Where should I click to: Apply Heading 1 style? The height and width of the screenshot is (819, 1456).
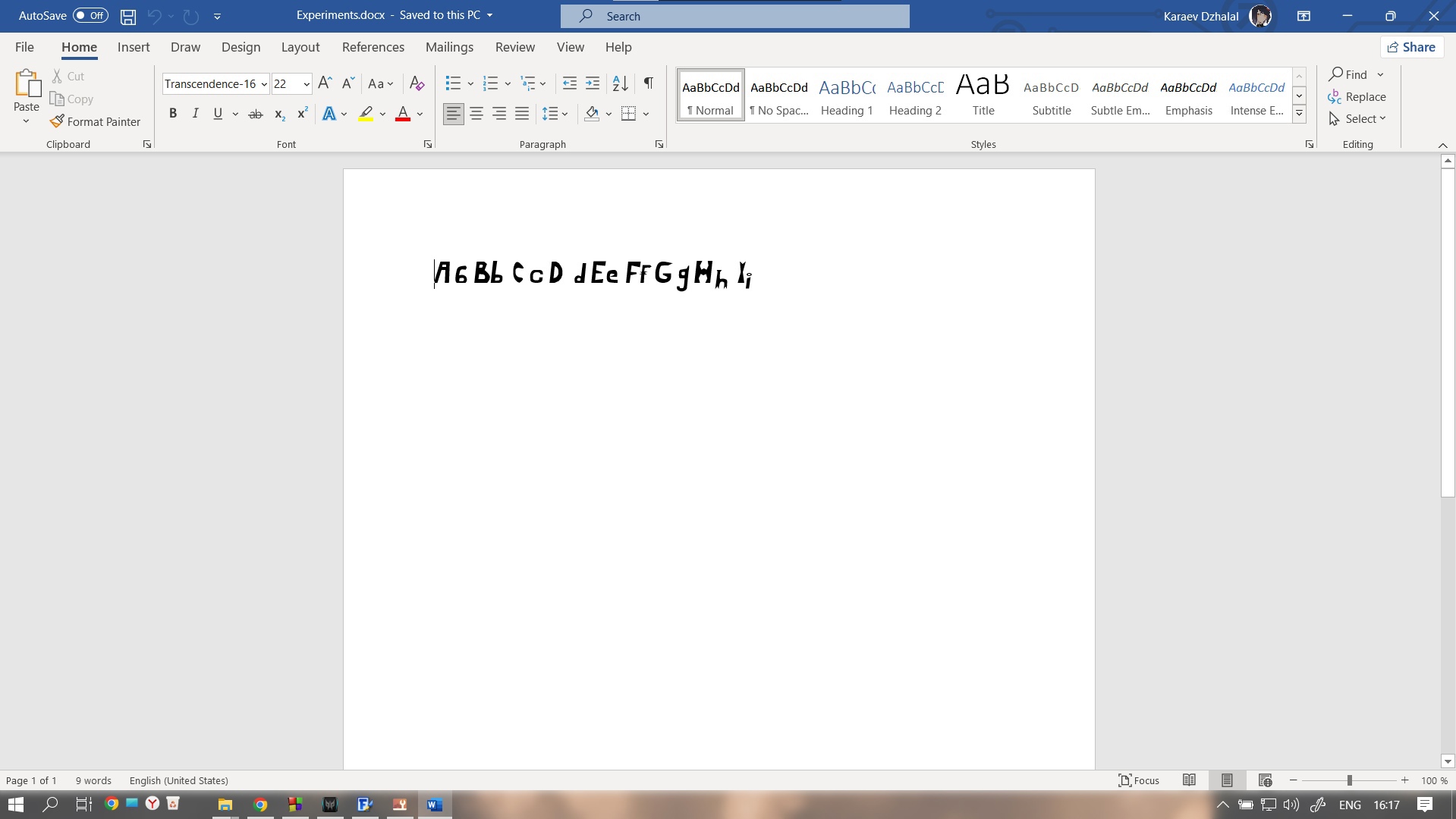click(x=847, y=96)
